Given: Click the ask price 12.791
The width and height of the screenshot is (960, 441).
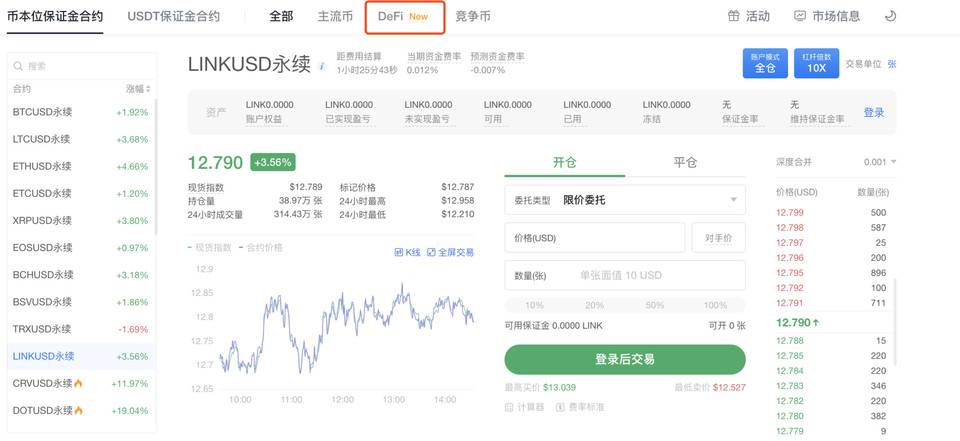Looking at the screenshot, I should click(x=790, y=303).
